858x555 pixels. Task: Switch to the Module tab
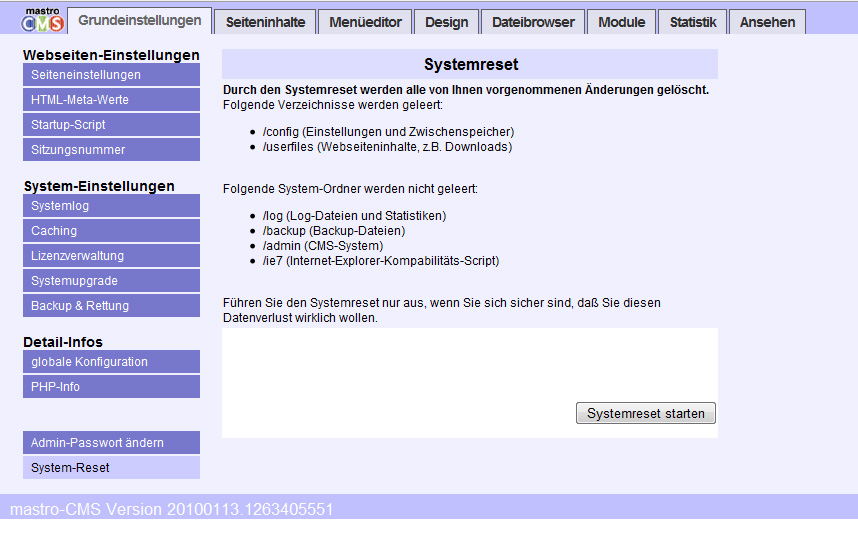[621, 22]
